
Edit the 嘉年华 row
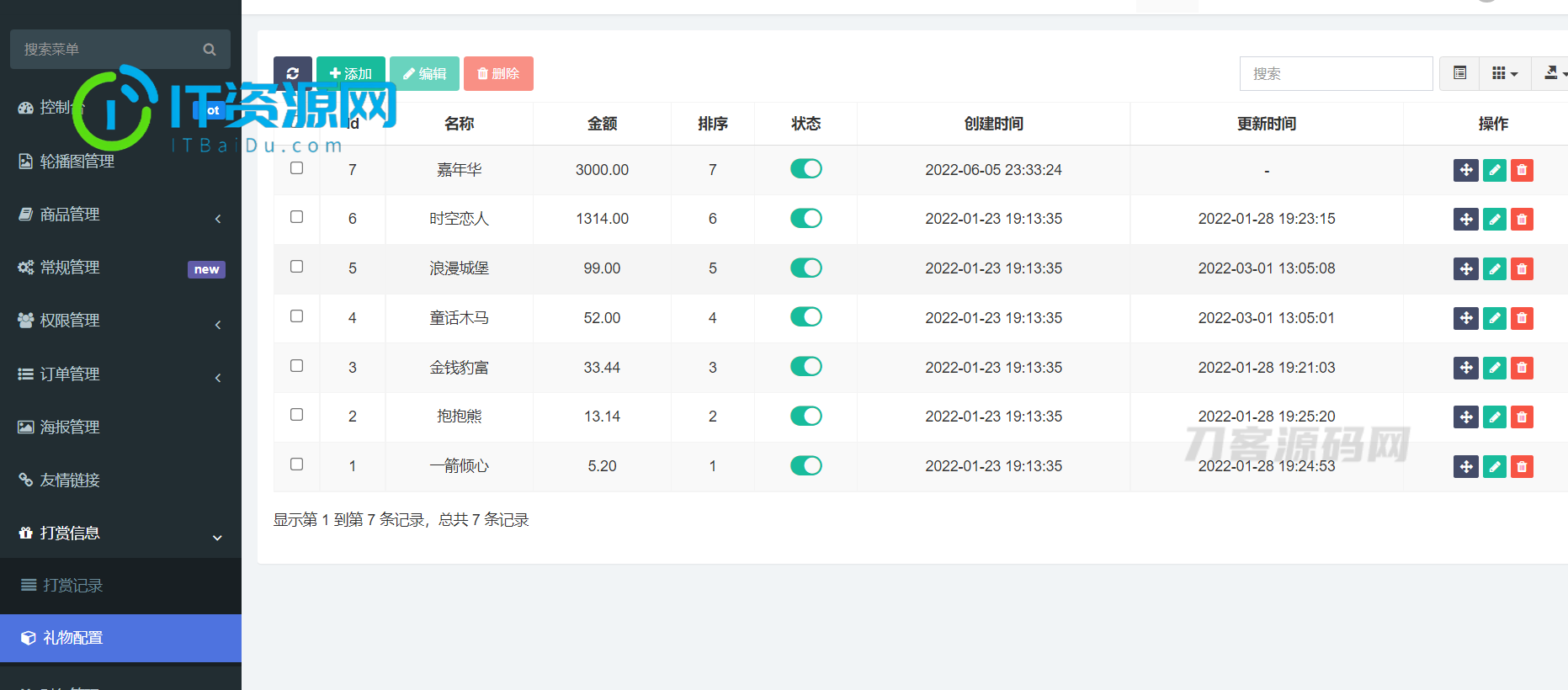(x=1494, y=170)
